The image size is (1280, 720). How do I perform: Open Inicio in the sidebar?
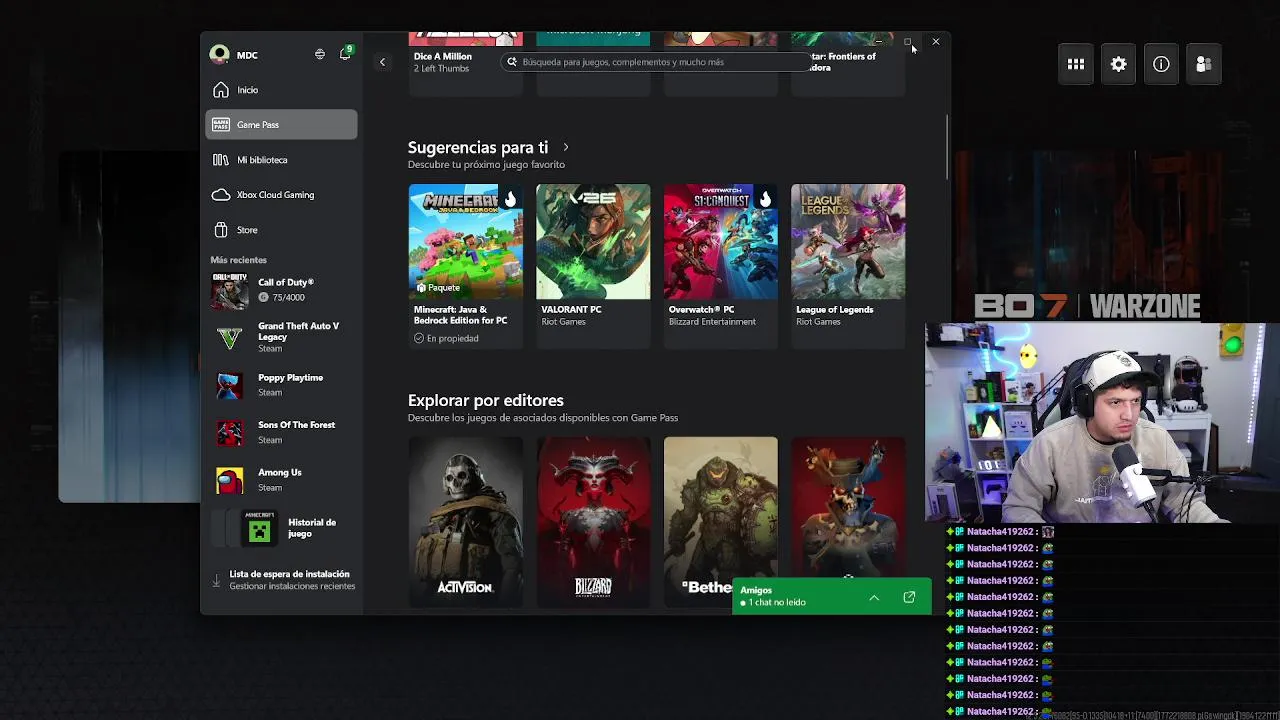[281, 90]
